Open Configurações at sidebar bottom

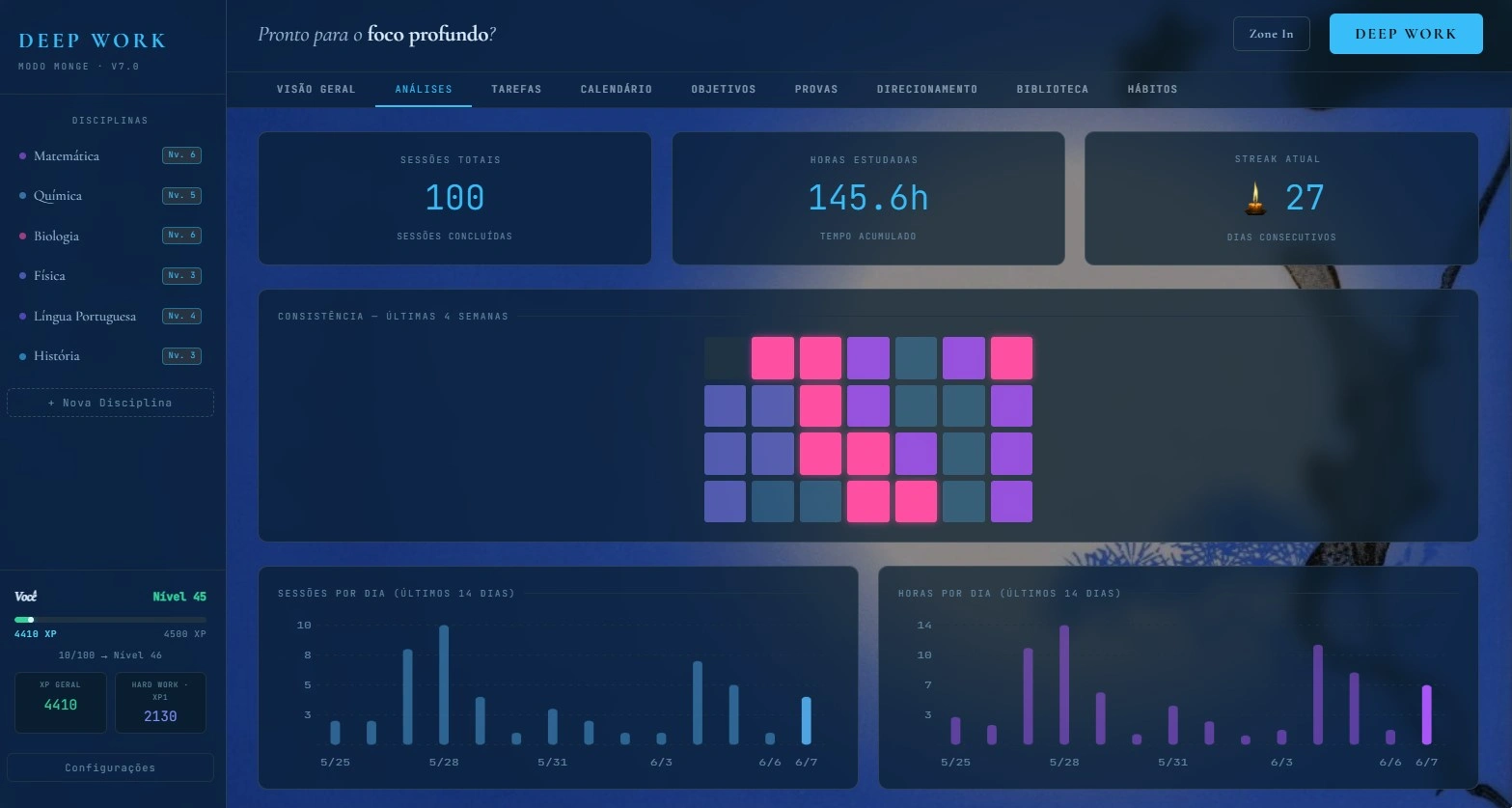click(110, 767)
